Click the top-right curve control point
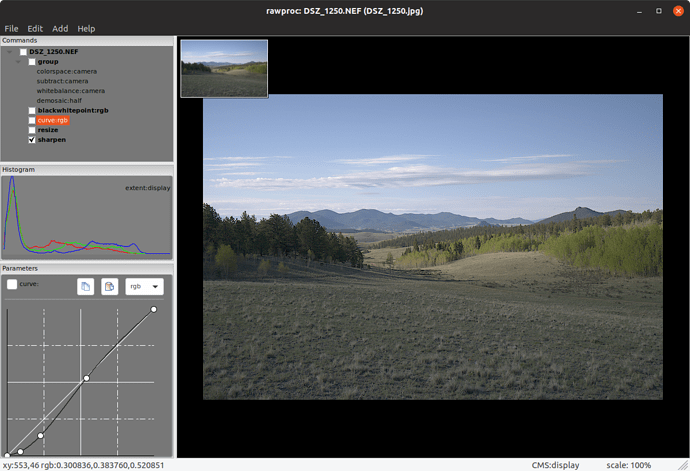Image resolution: width=690 pixels, height=471 pixels. pyautogui.click(x=154, y=310)
